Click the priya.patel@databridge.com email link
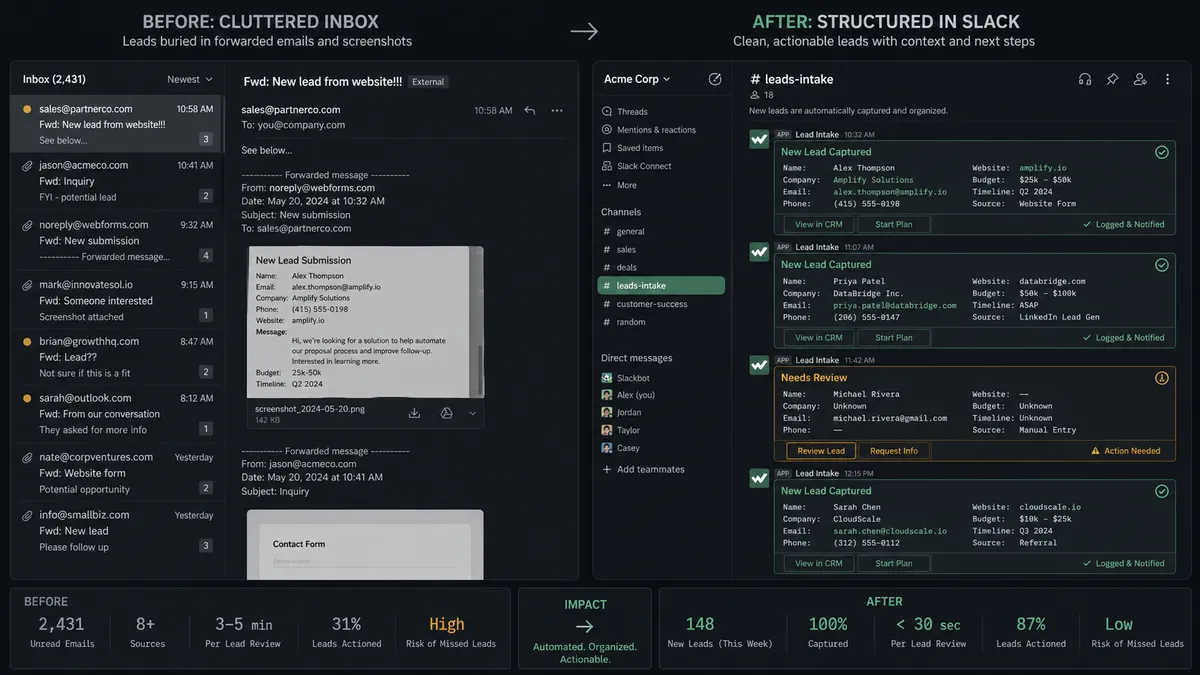The image size is (1200, 675). point(895,305)
